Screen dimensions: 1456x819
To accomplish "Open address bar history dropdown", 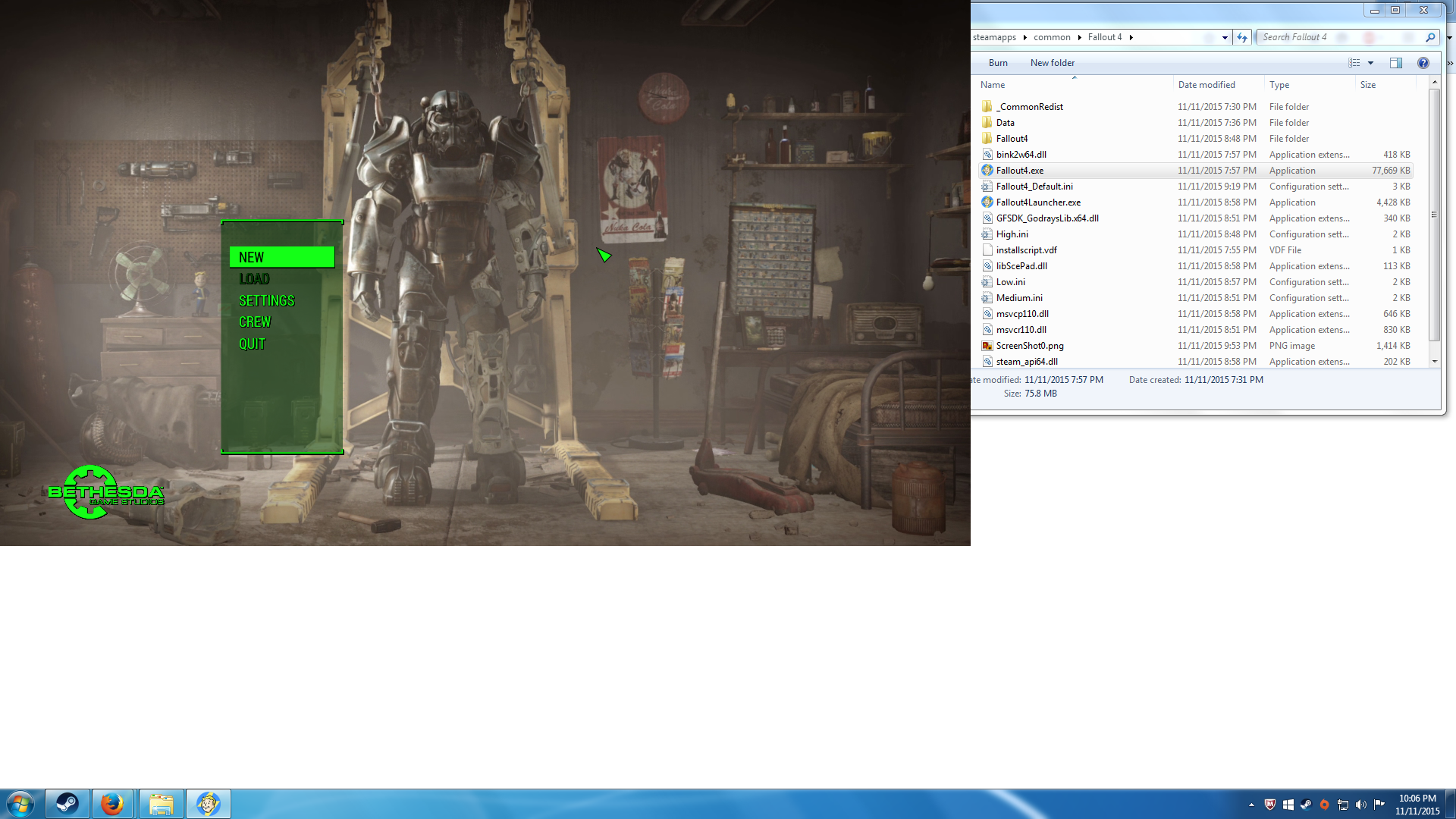I will [1225, 37].
